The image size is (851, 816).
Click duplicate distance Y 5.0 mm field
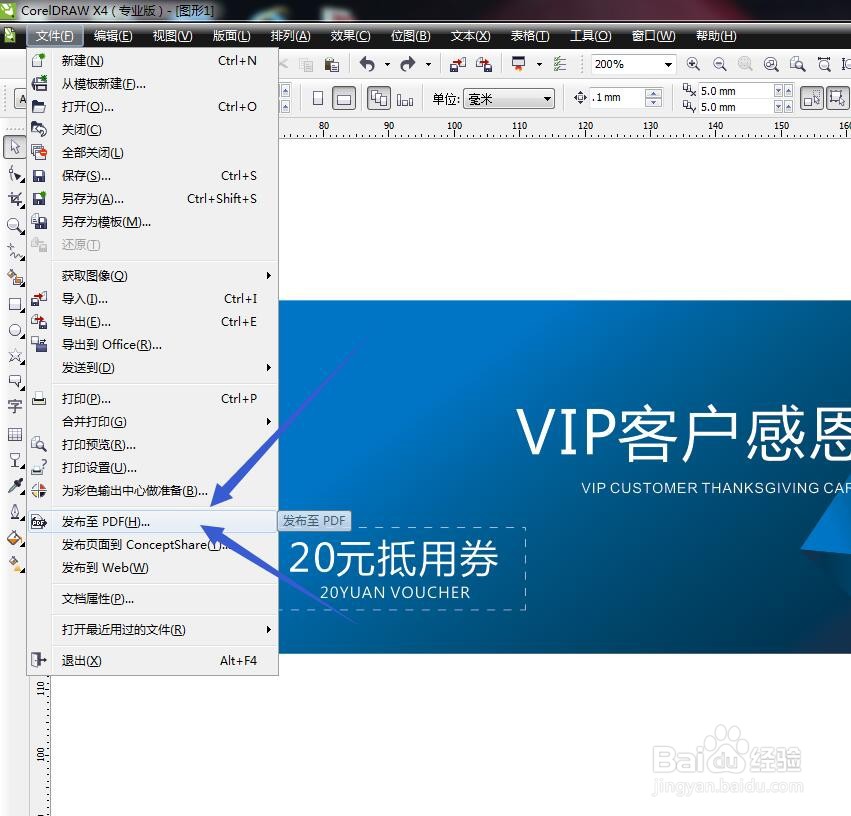pos(736,107)
